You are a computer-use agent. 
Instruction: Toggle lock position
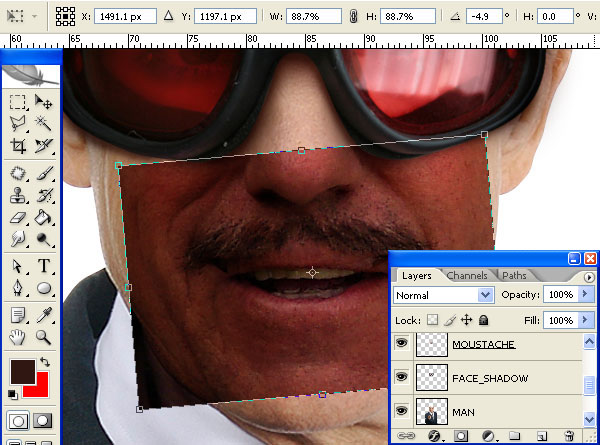pos(466,320)
